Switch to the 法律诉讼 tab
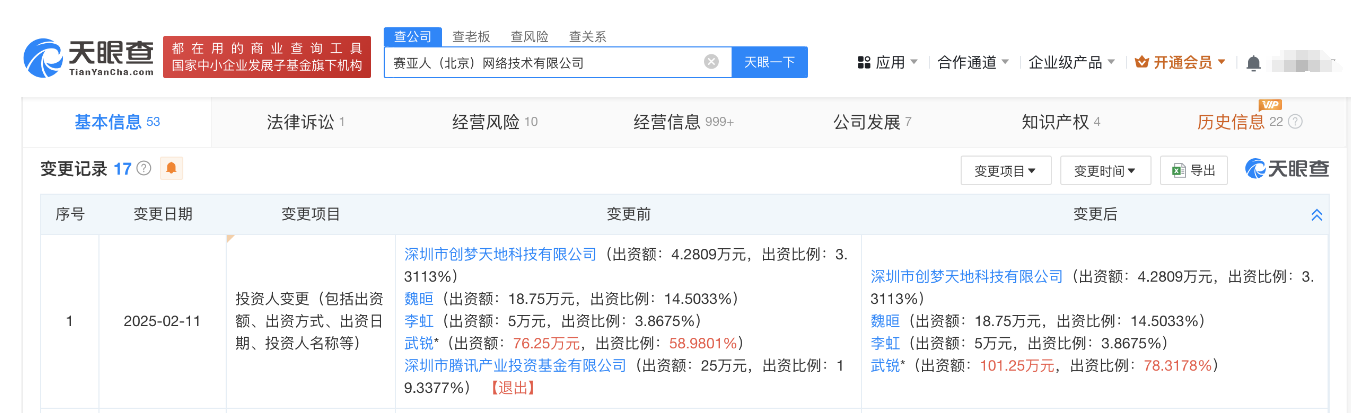The height and width of the screenshot is (414, 1351). 305,122
